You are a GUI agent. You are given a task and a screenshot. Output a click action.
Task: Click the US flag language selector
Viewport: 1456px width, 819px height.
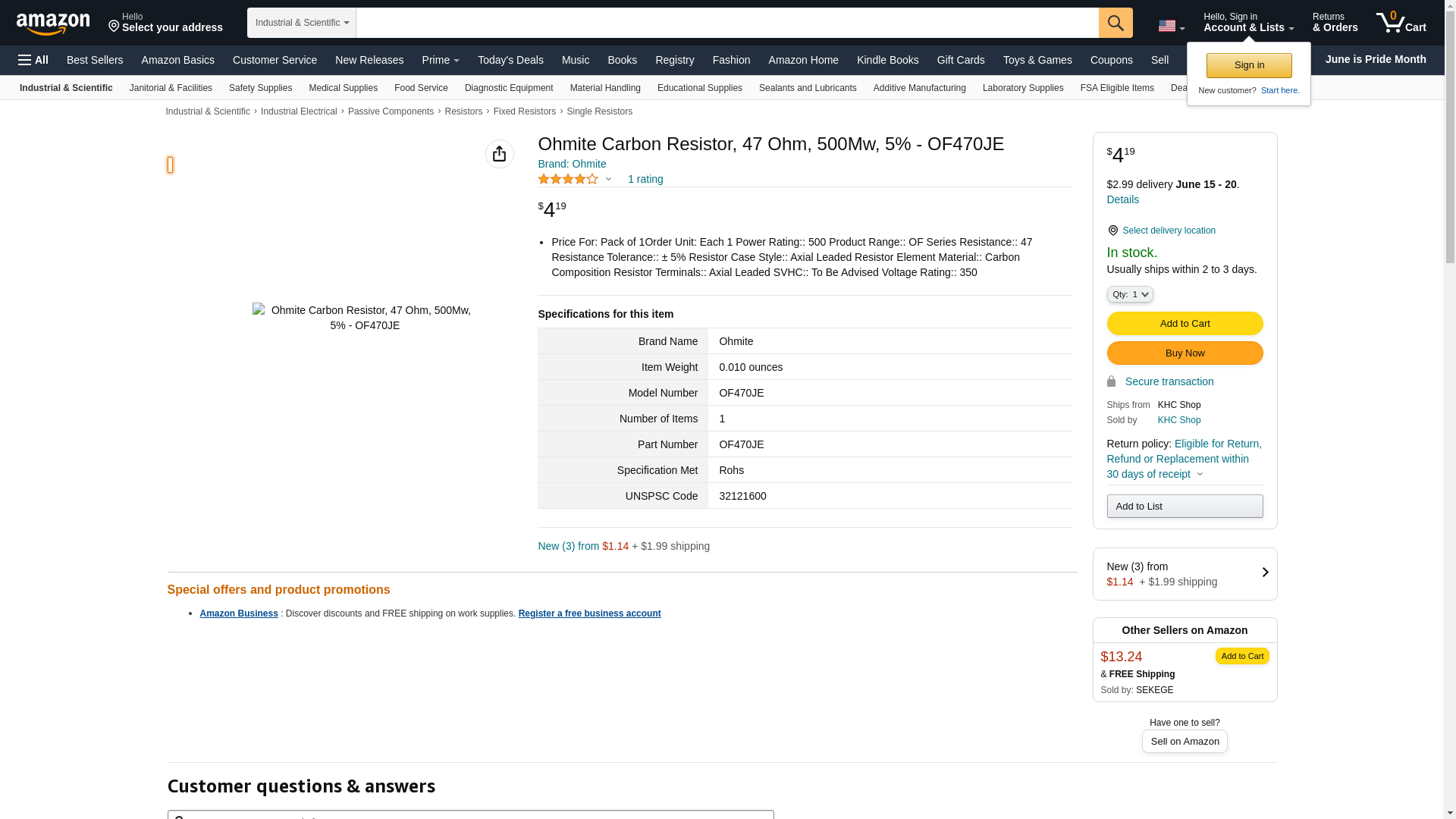tap(1170, 26)
